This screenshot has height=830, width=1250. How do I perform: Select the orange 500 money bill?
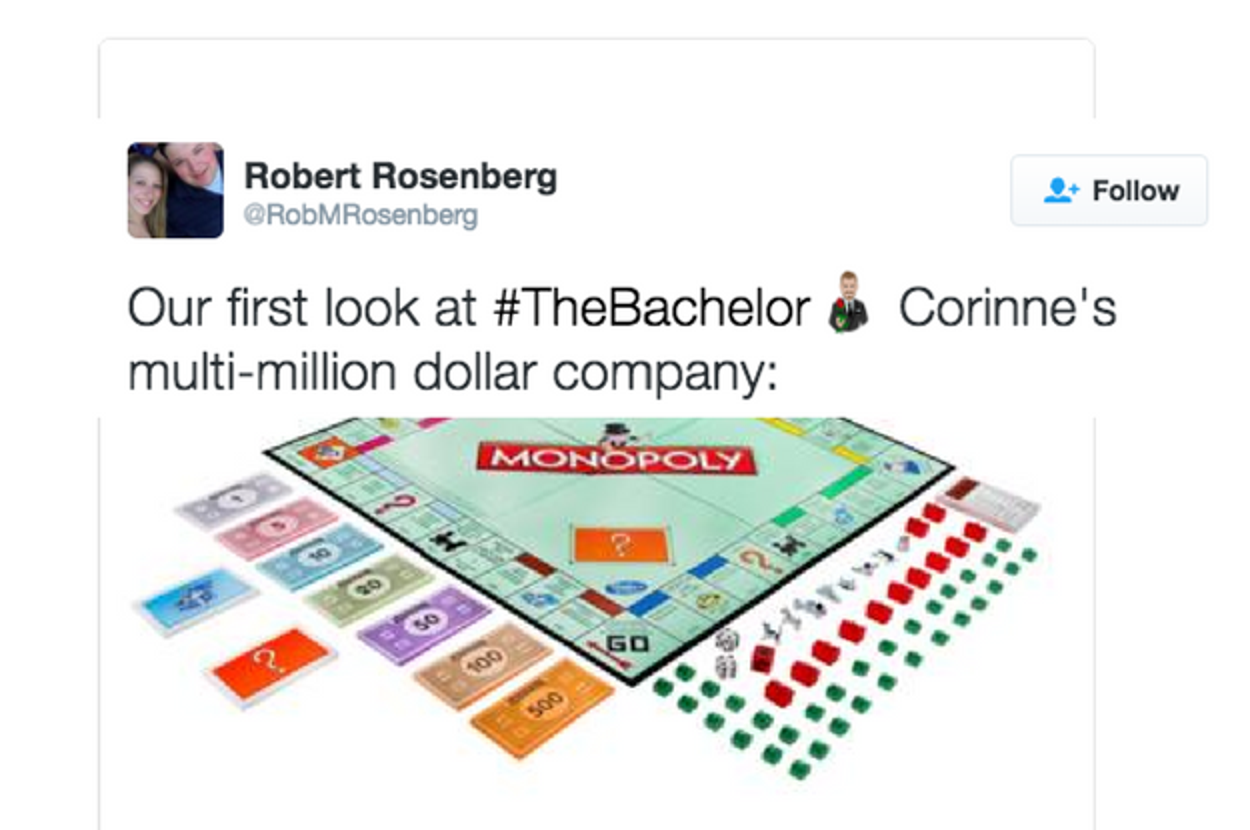click(x=542, y=708)
